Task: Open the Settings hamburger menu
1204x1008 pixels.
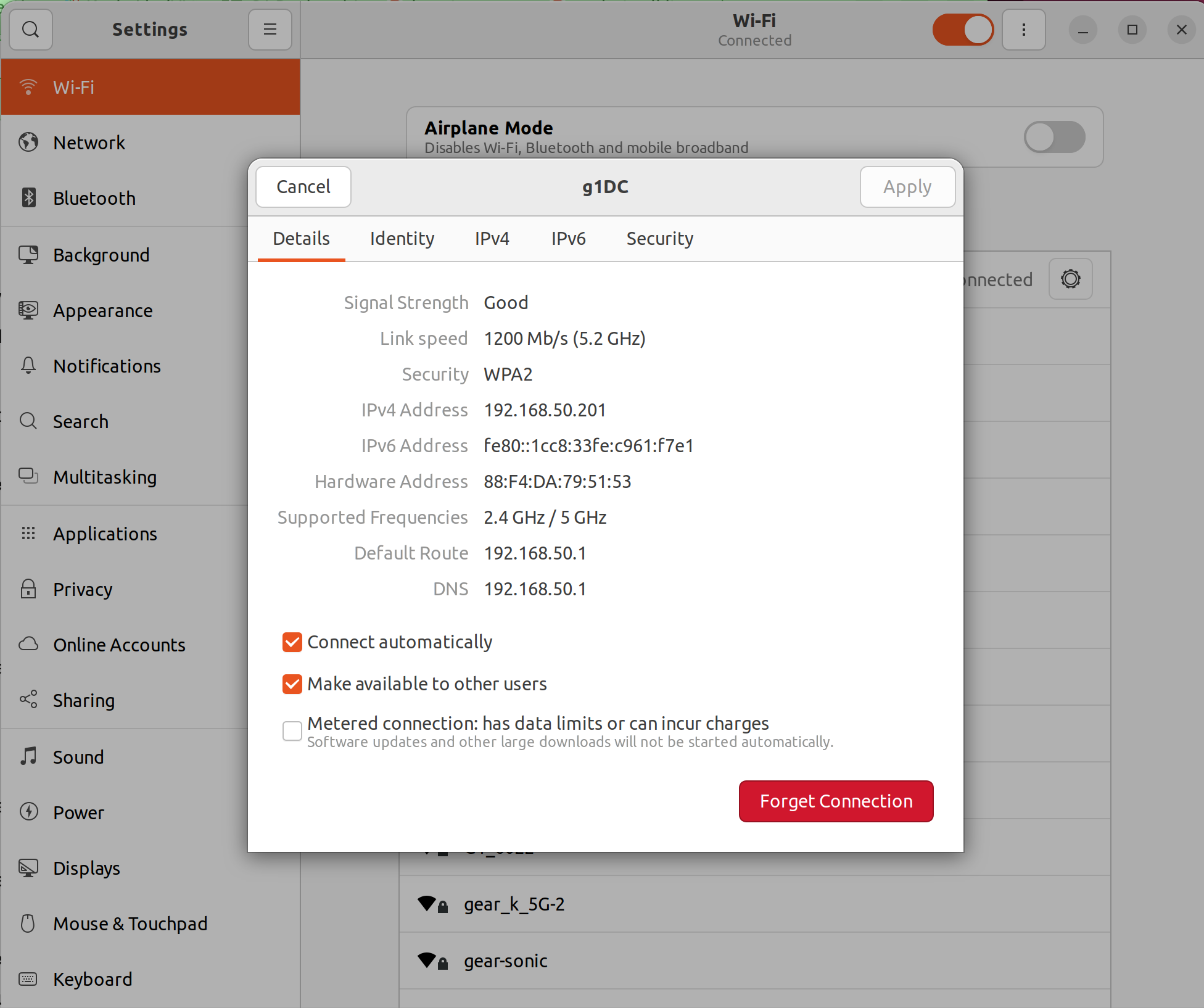Action: (270, 30)
